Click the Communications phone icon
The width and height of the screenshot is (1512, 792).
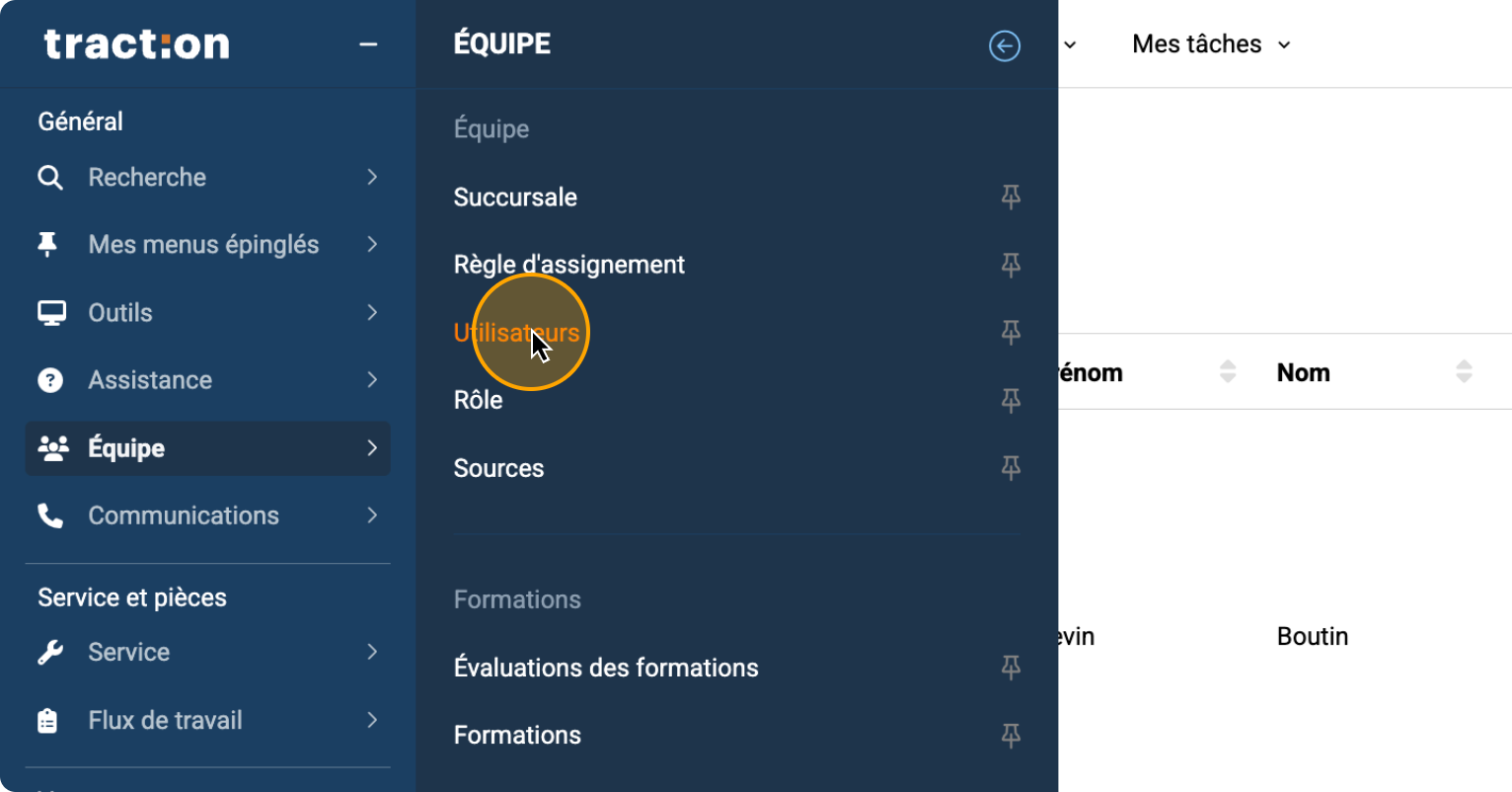click(50, 515)
